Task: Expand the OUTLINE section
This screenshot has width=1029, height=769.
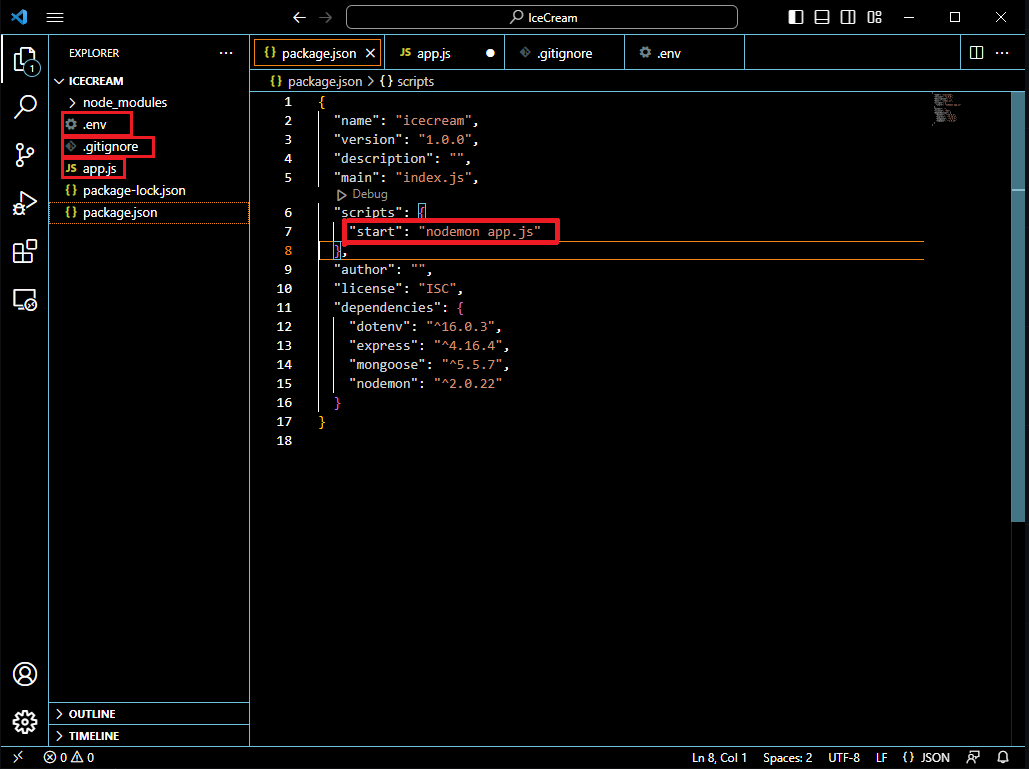Action: [x=150, y=714]
